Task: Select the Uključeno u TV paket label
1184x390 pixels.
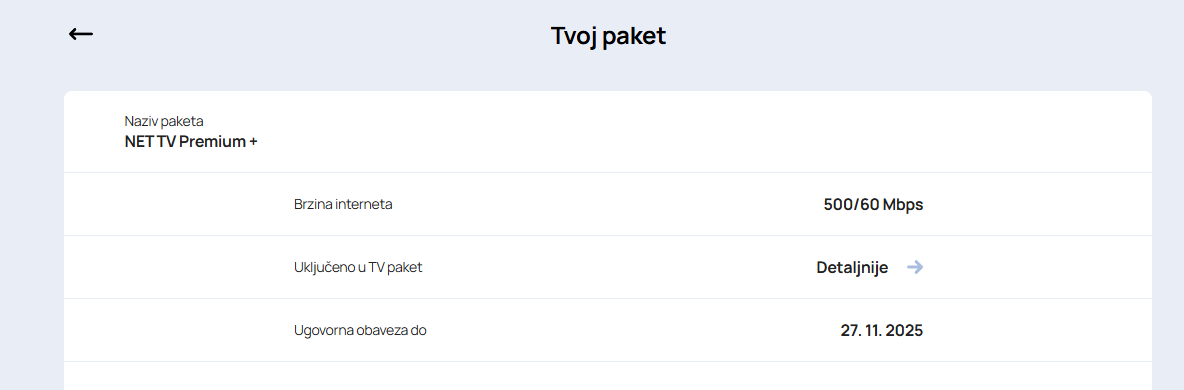Action: [358, 267]
